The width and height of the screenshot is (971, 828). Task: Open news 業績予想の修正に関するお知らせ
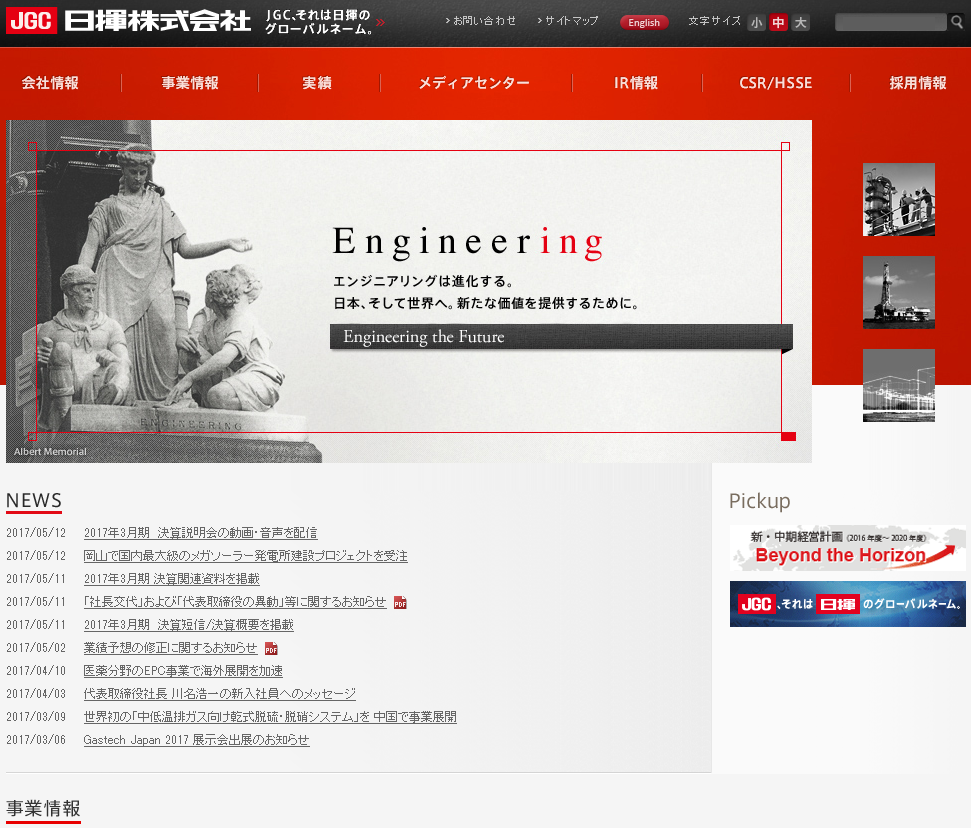click(170, 647)
